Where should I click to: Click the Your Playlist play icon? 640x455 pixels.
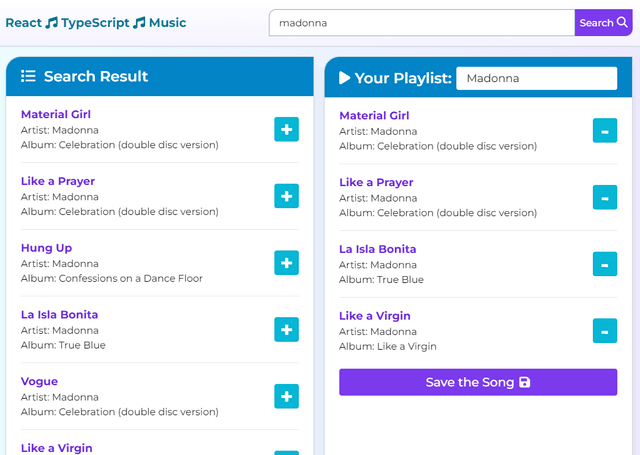click(345, 78)
